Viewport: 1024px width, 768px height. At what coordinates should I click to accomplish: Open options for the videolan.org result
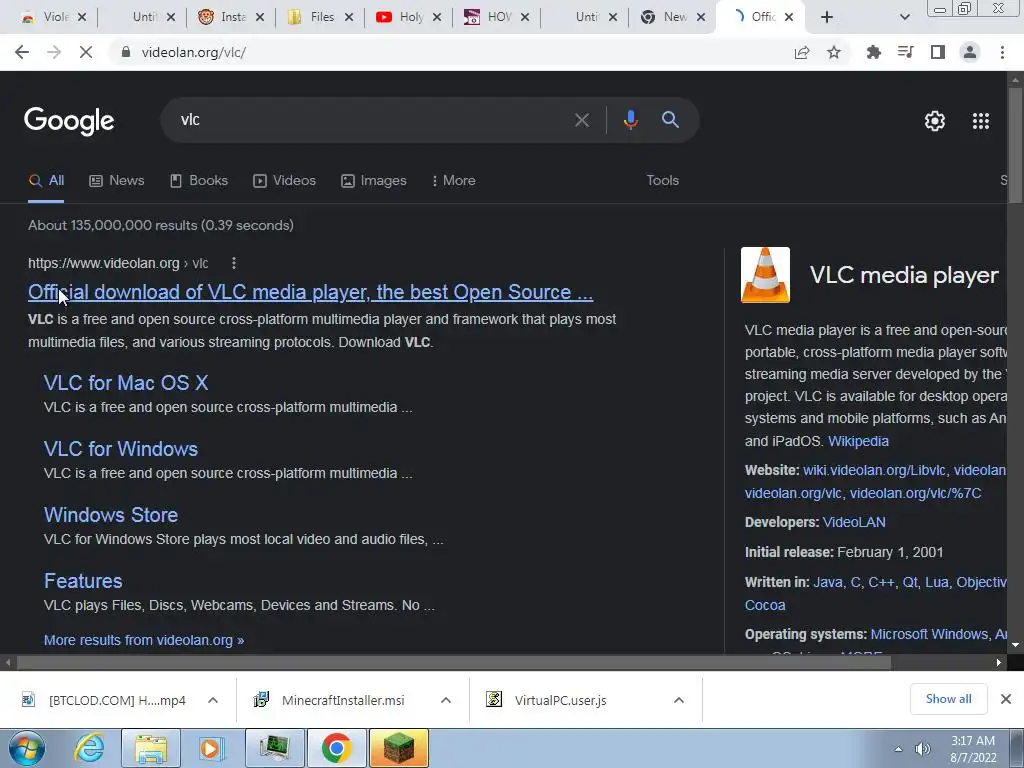pyautogui.click(x=234, y=263)
